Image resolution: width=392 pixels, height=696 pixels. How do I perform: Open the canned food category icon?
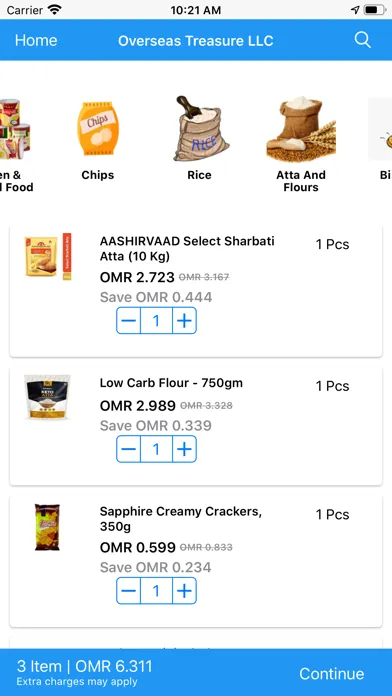coord(15,129)
